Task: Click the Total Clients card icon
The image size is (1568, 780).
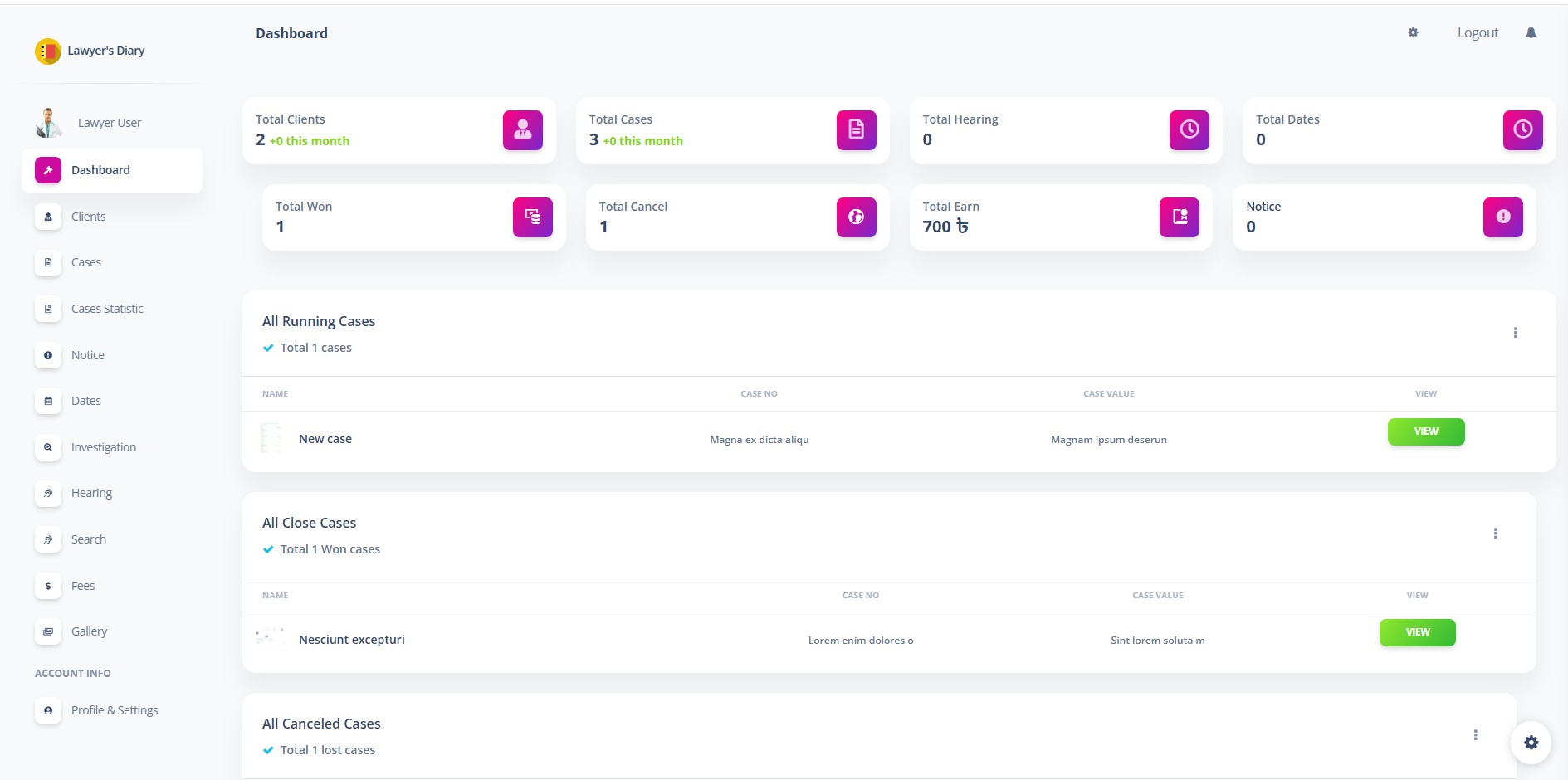Action: [x=521, y=129]
